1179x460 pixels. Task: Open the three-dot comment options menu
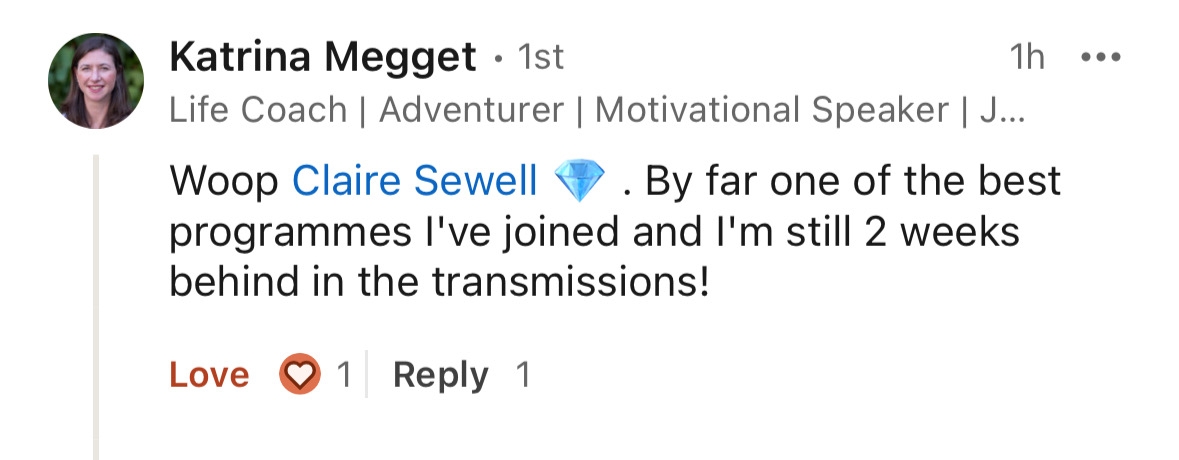1101,58
